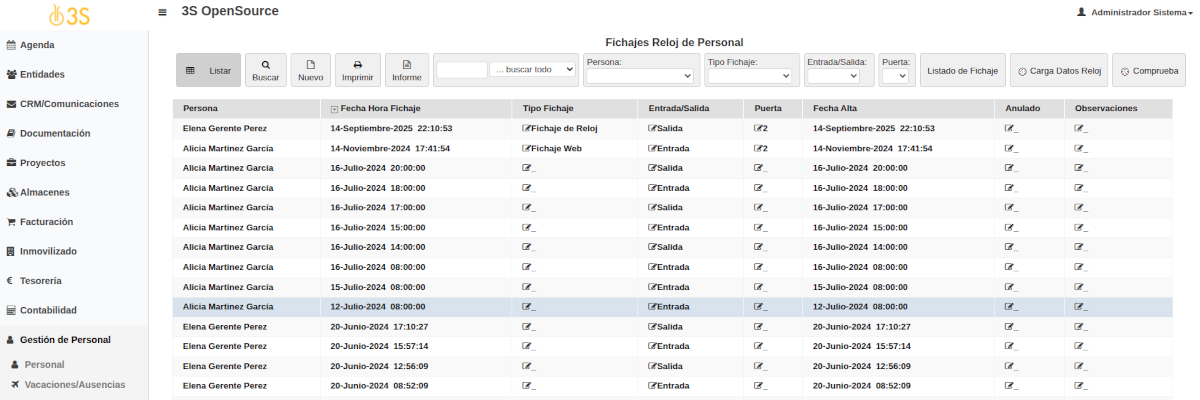The image size is (1200, 400).
Task: Edit Tipo Fichaje of Fichaje Web row
Action: click(527, 148)
